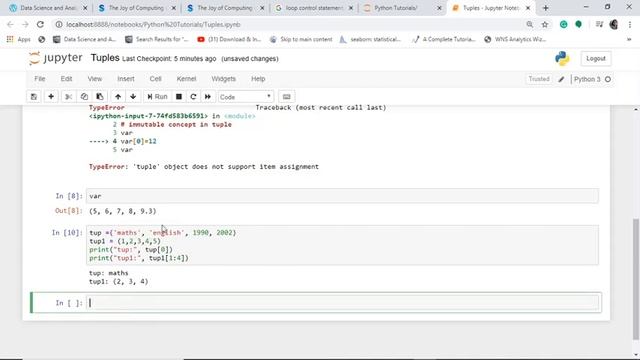Open the Chrome three-dot menu
640x360 pixels.
(x=629, y=24)
